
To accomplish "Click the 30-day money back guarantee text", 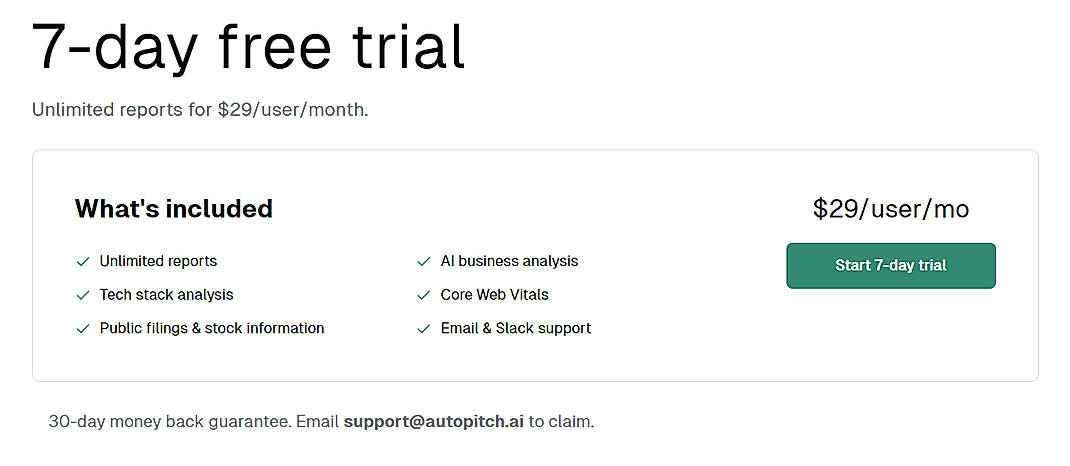I will [x=170, y=421].
